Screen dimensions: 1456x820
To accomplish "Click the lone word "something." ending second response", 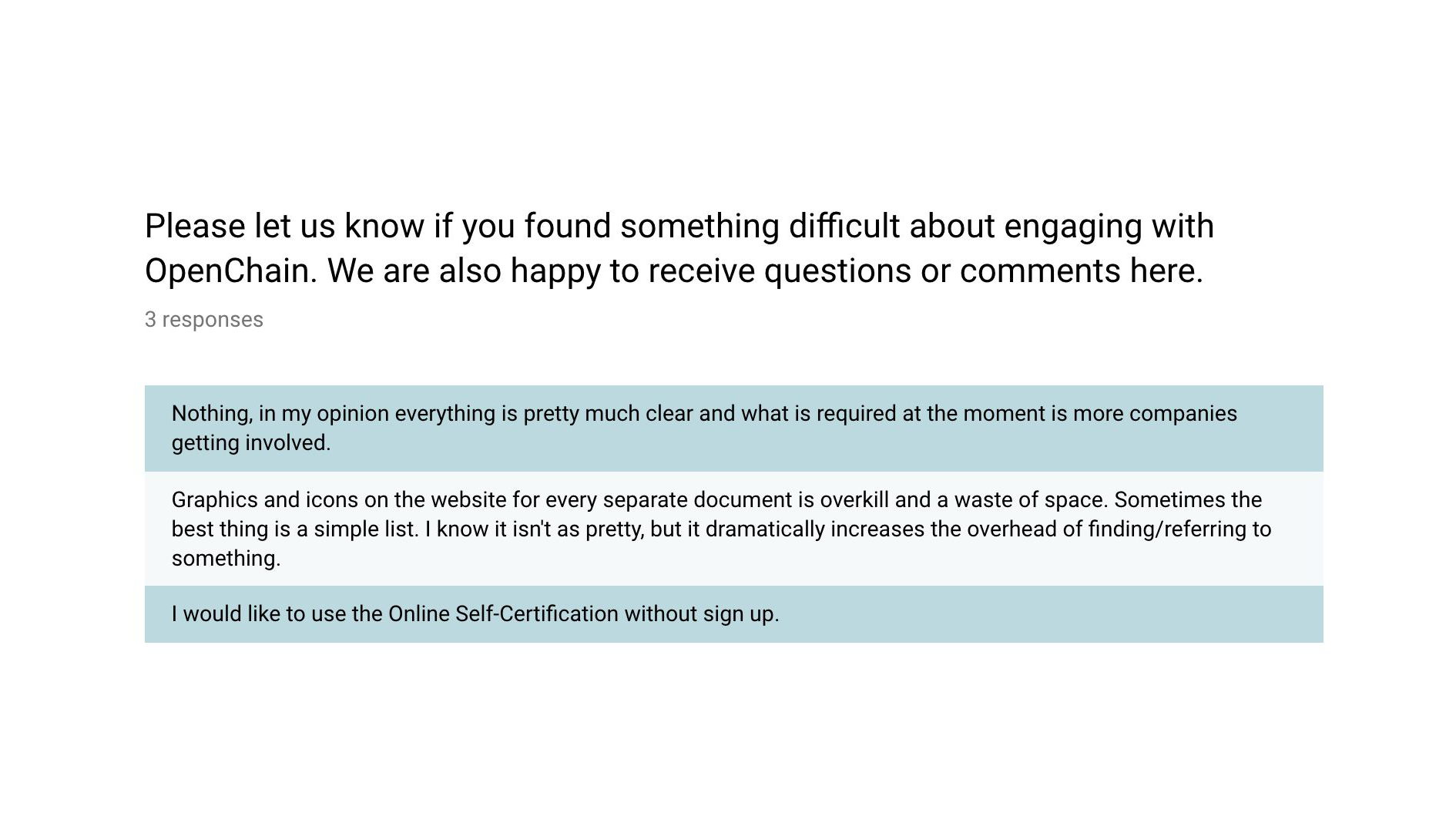I will click(226, 559).
